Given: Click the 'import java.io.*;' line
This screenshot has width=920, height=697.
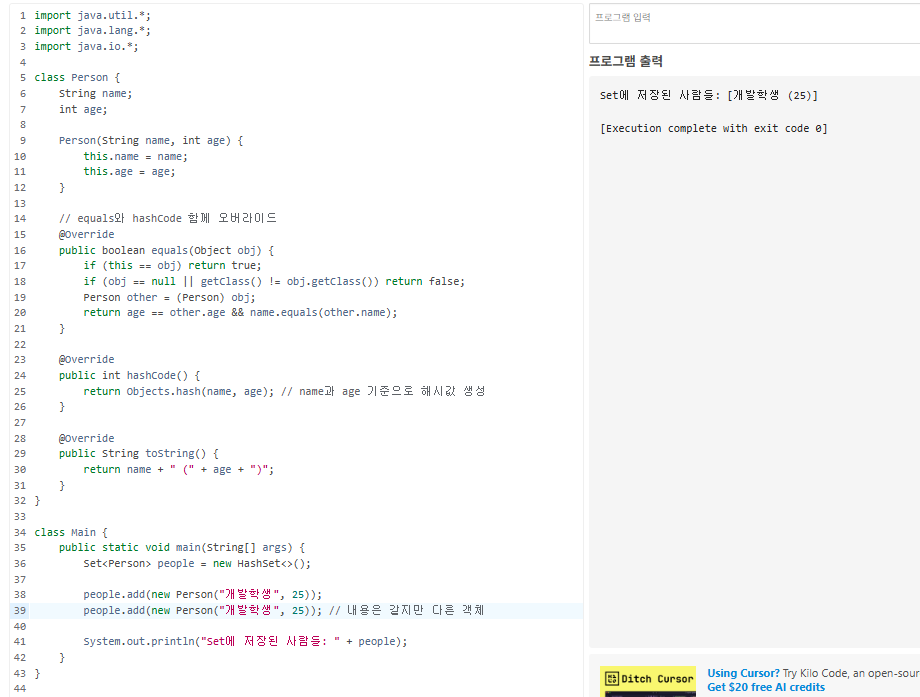Looking at the screenshot, I should tap(86, 46).
